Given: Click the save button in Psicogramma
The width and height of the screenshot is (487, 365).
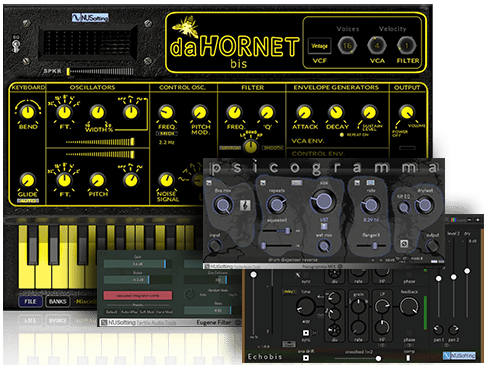Looking at the screenshot, I should (x=389, y=260).
